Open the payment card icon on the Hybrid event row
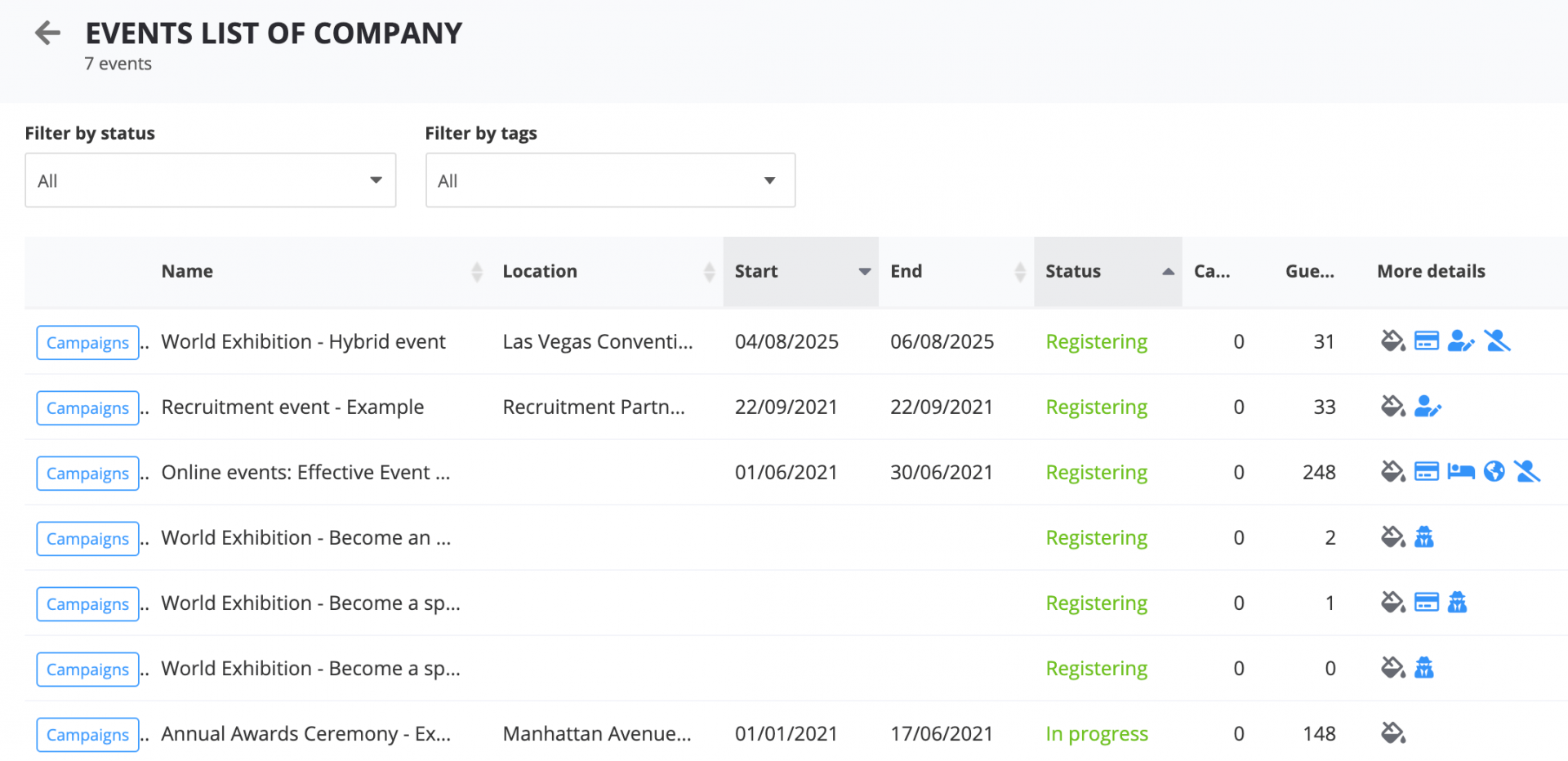The height and width of the screenshot is (761, 1568). coord(1427,341)
